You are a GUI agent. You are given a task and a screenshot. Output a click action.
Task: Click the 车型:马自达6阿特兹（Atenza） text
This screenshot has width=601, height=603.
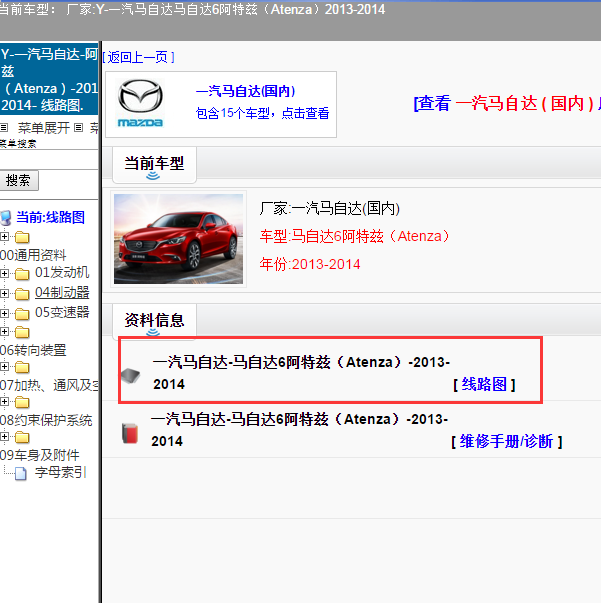pos(355,236)
